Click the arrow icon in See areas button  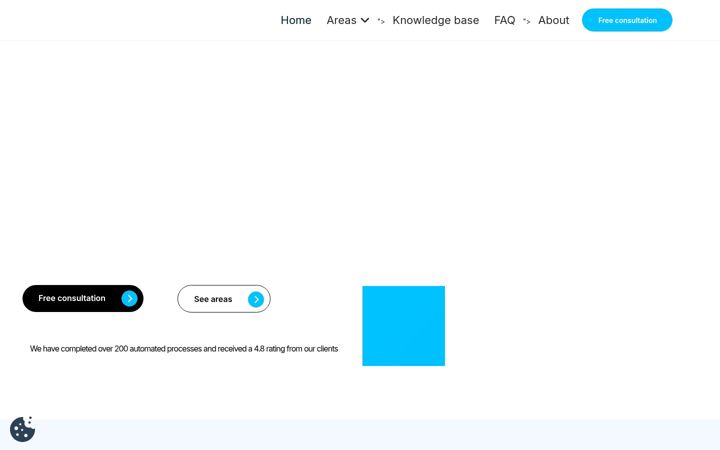pyautogui.click(x=256, y=299)
